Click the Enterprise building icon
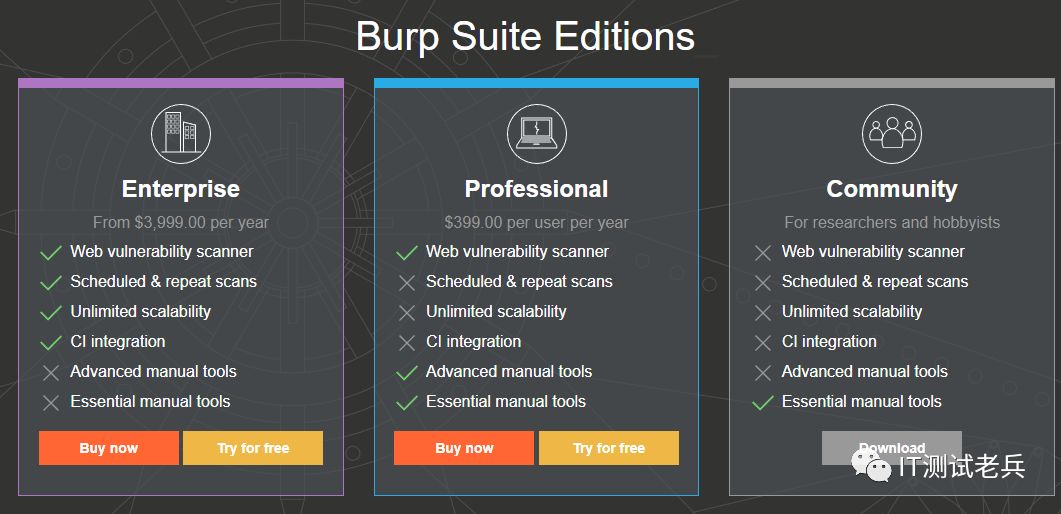The image size is (1061, 514). tap(181, 134)
